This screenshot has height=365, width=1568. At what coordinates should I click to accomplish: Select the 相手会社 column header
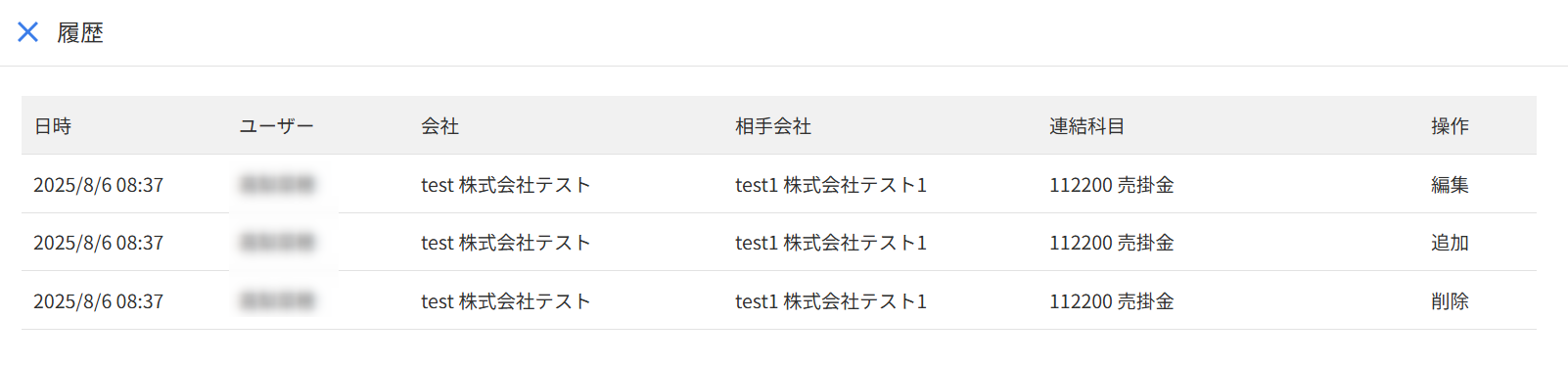click(773, 126)
